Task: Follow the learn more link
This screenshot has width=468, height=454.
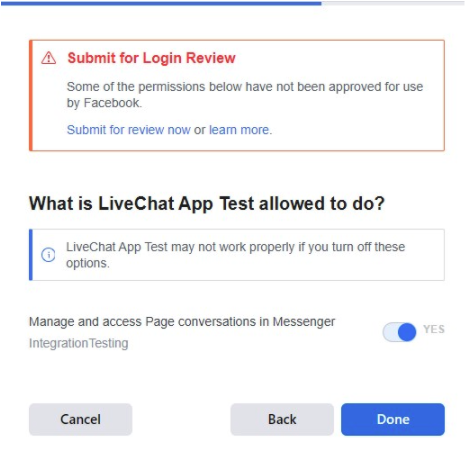Action: (239, 130)
